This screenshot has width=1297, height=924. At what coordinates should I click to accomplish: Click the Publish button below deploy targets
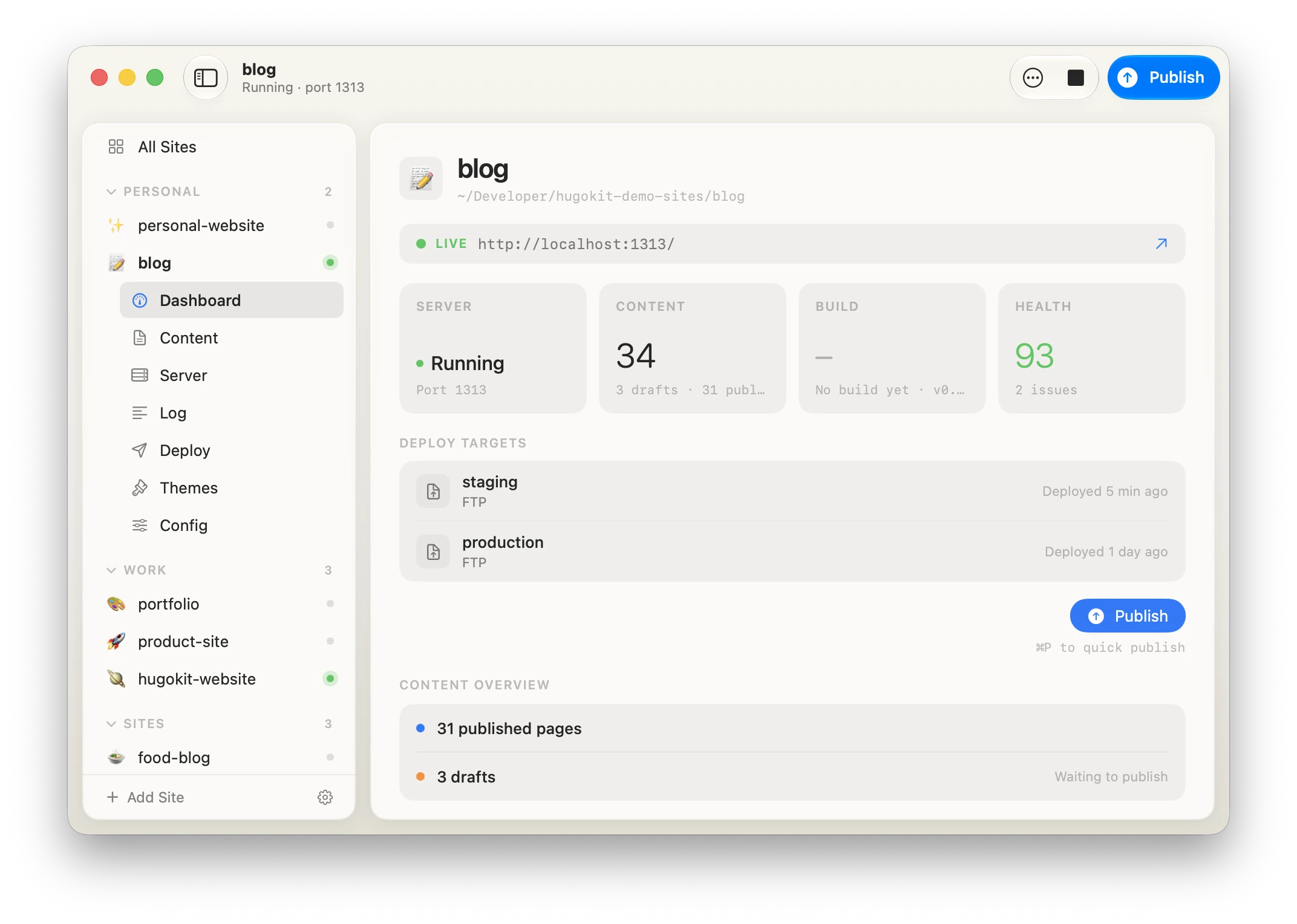(1128, 616)
